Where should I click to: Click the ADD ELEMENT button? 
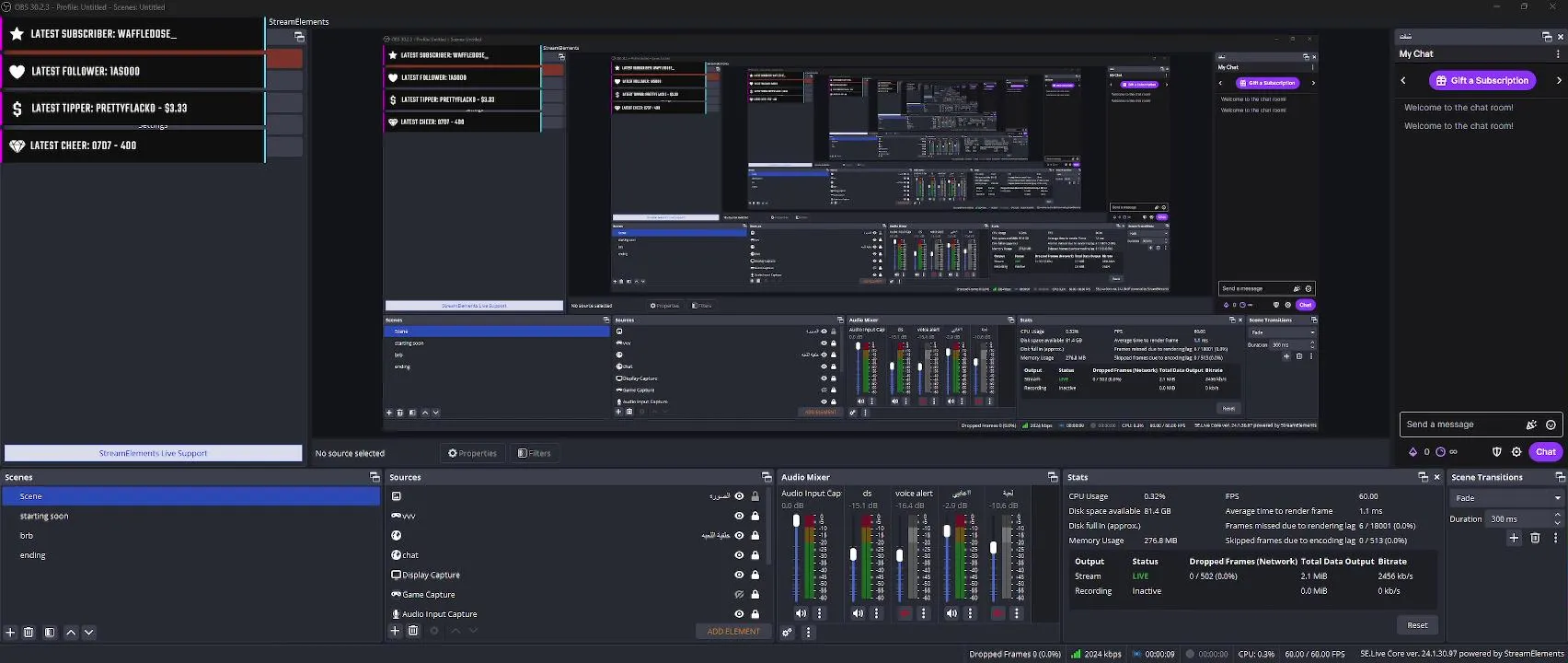(733, 632)
